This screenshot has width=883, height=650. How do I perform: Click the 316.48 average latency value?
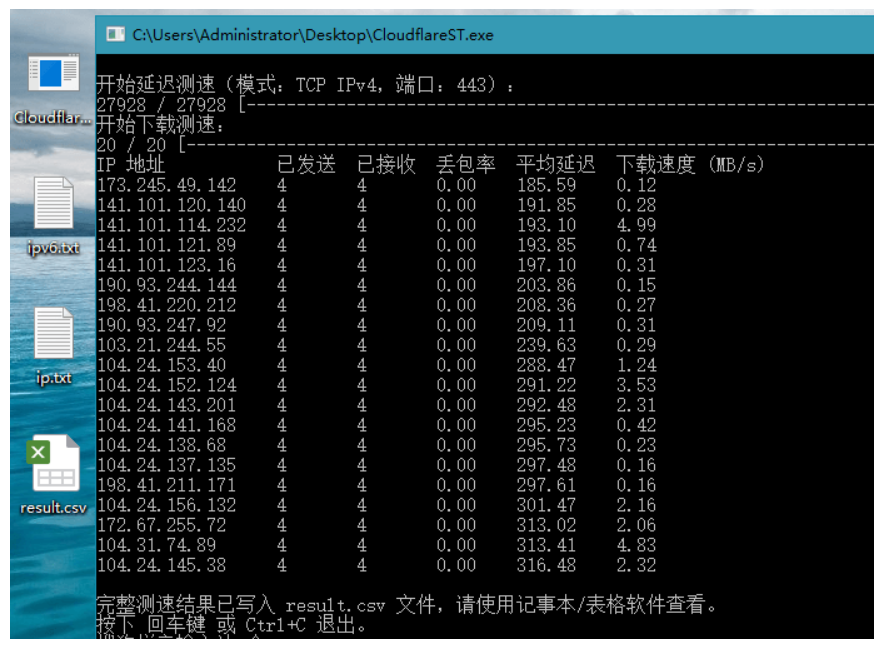coord(546,565)
